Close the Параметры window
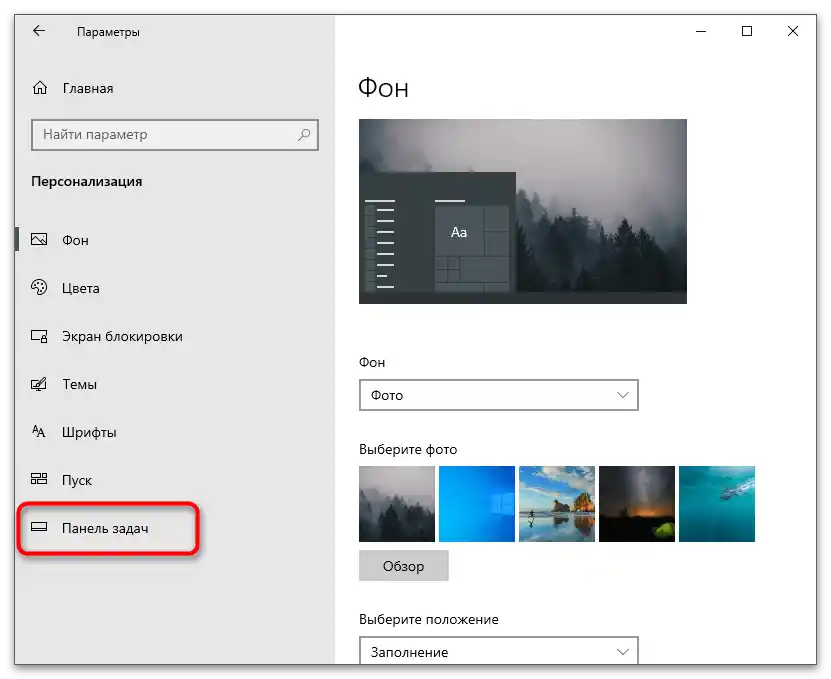 click(793, 31)
